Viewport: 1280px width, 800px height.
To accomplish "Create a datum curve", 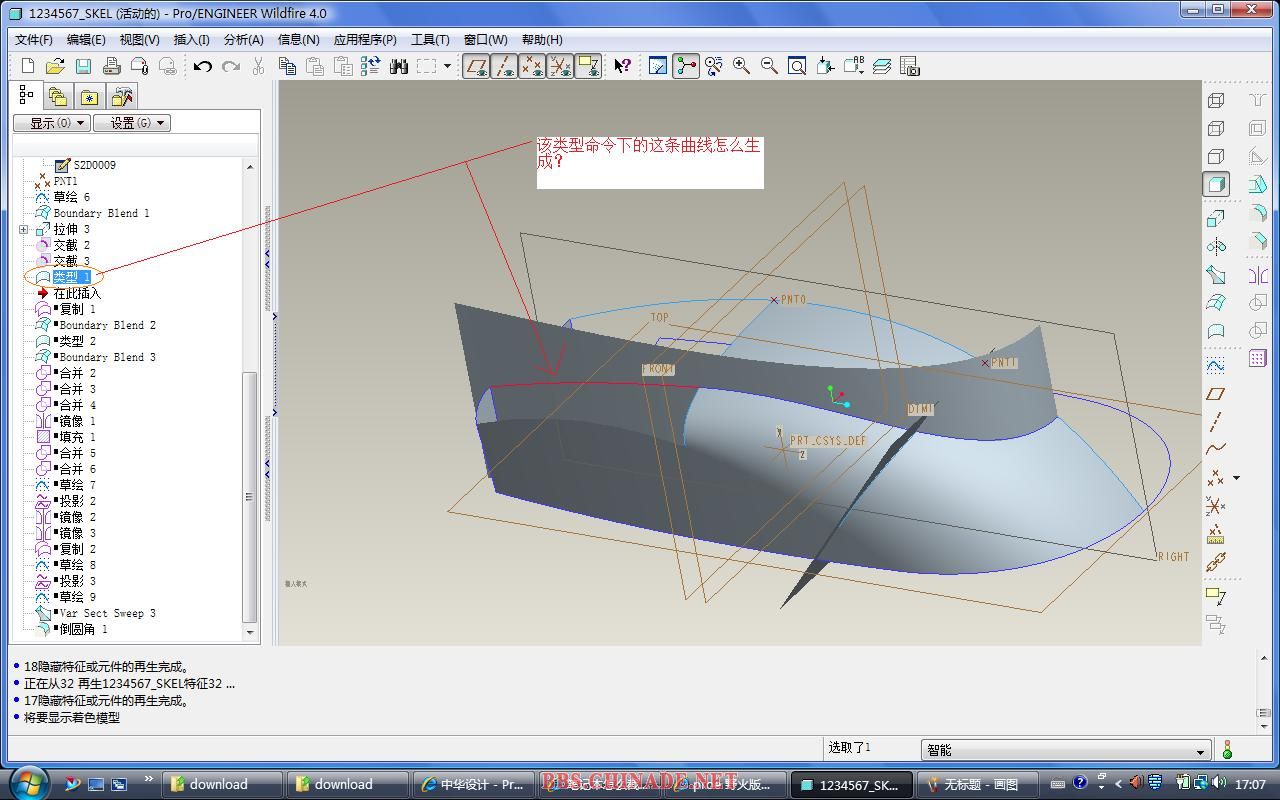I will click(1216, 450).
